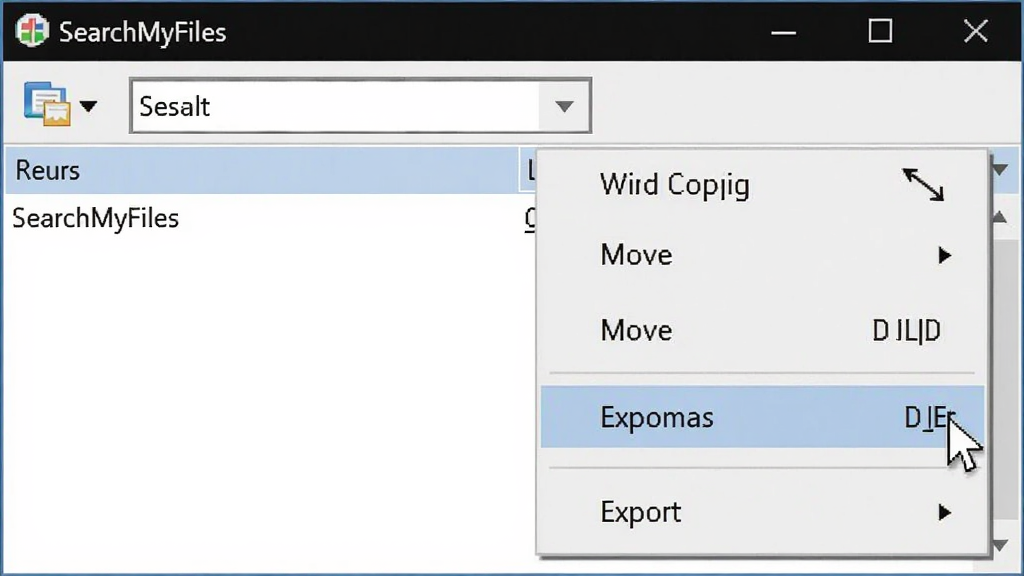Close the SearchMyFiles window
This screenshot has height=576, width=1024.
(x=976, y=31)
